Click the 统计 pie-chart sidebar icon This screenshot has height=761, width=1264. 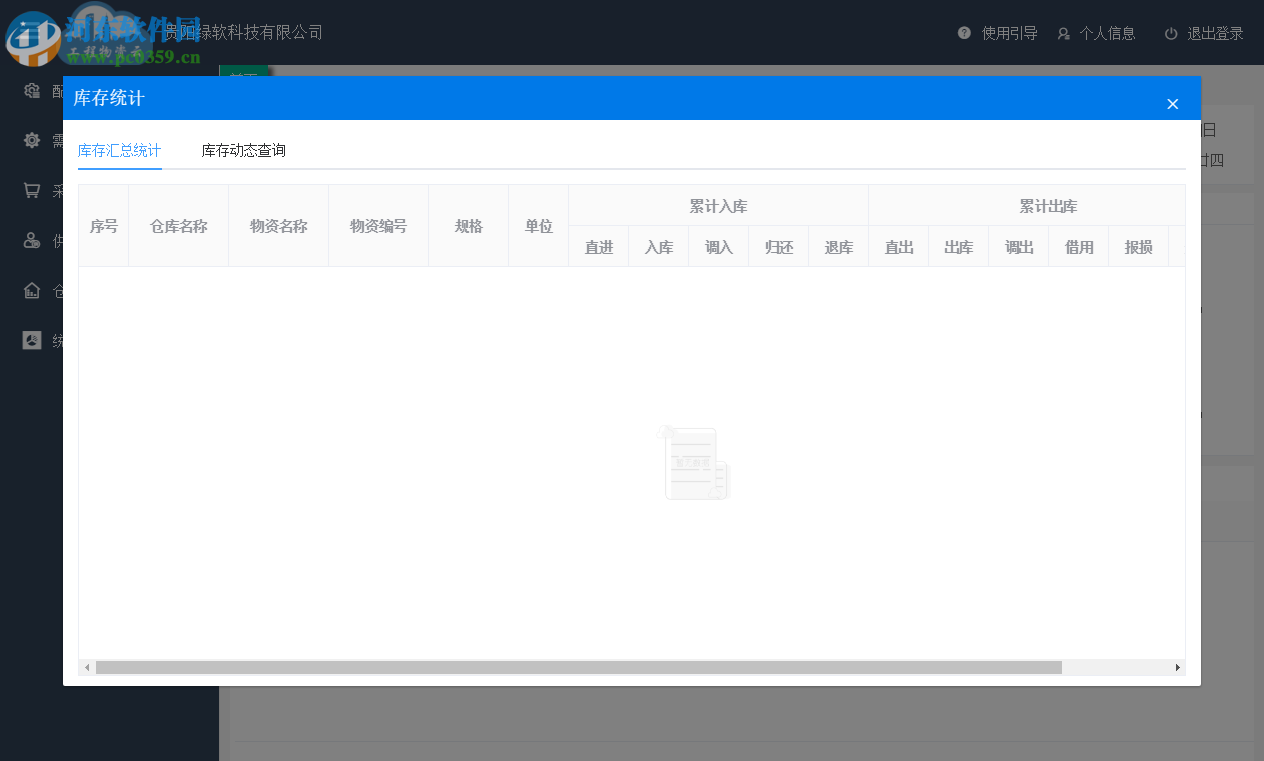click(x=30, y=340)
